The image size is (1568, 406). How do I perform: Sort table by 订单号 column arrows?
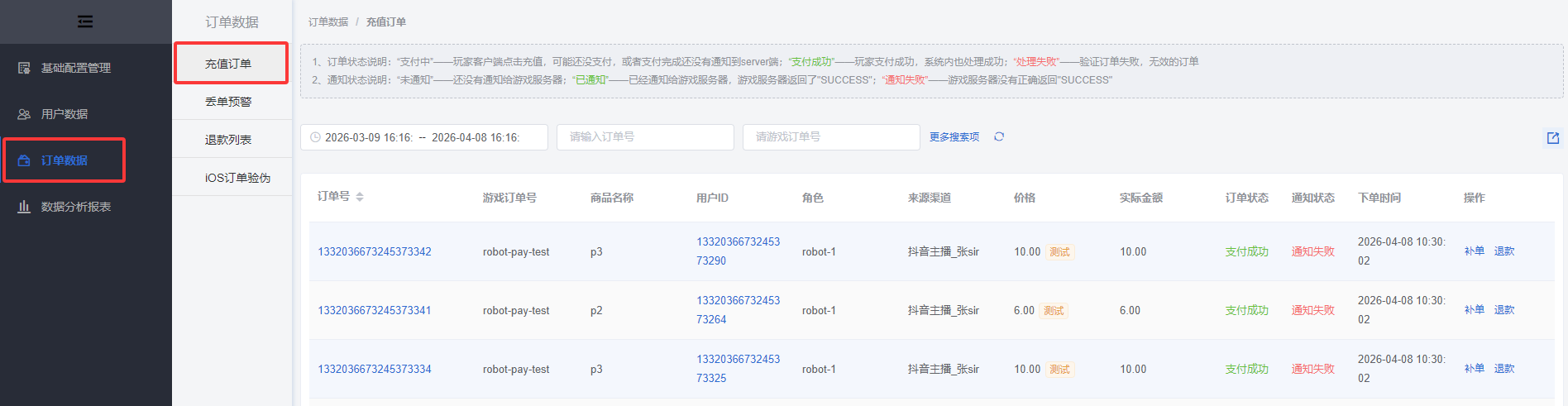[360, 197]
